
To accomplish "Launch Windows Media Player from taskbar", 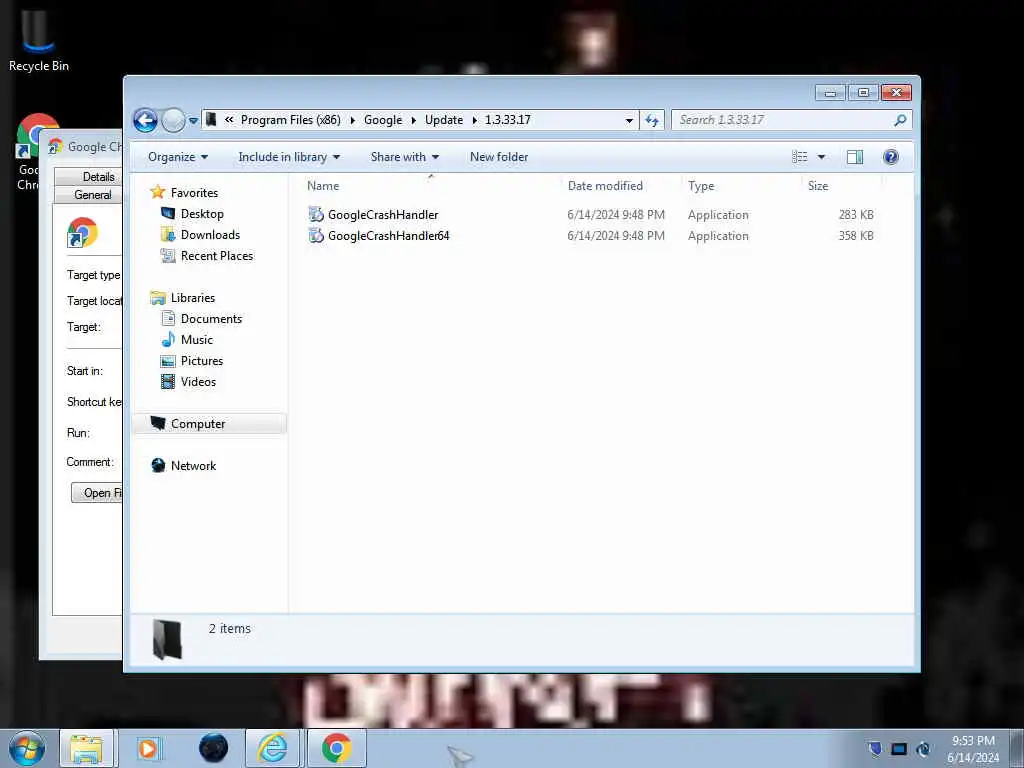I will tap(148, 748).
